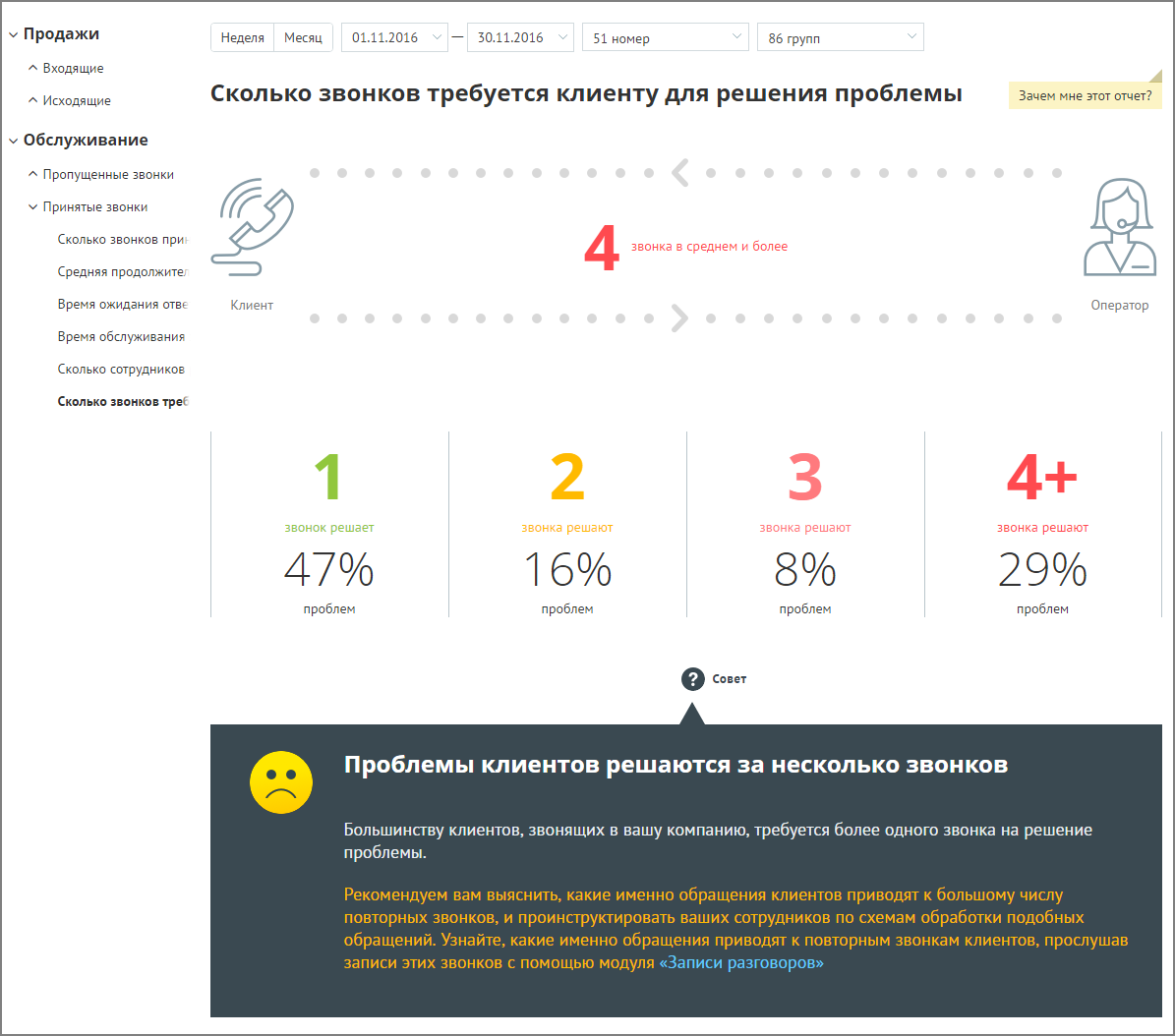Click the Зачем мне этот отчет? note
The image size is (1175, 1036).
tap(1086, 95)
